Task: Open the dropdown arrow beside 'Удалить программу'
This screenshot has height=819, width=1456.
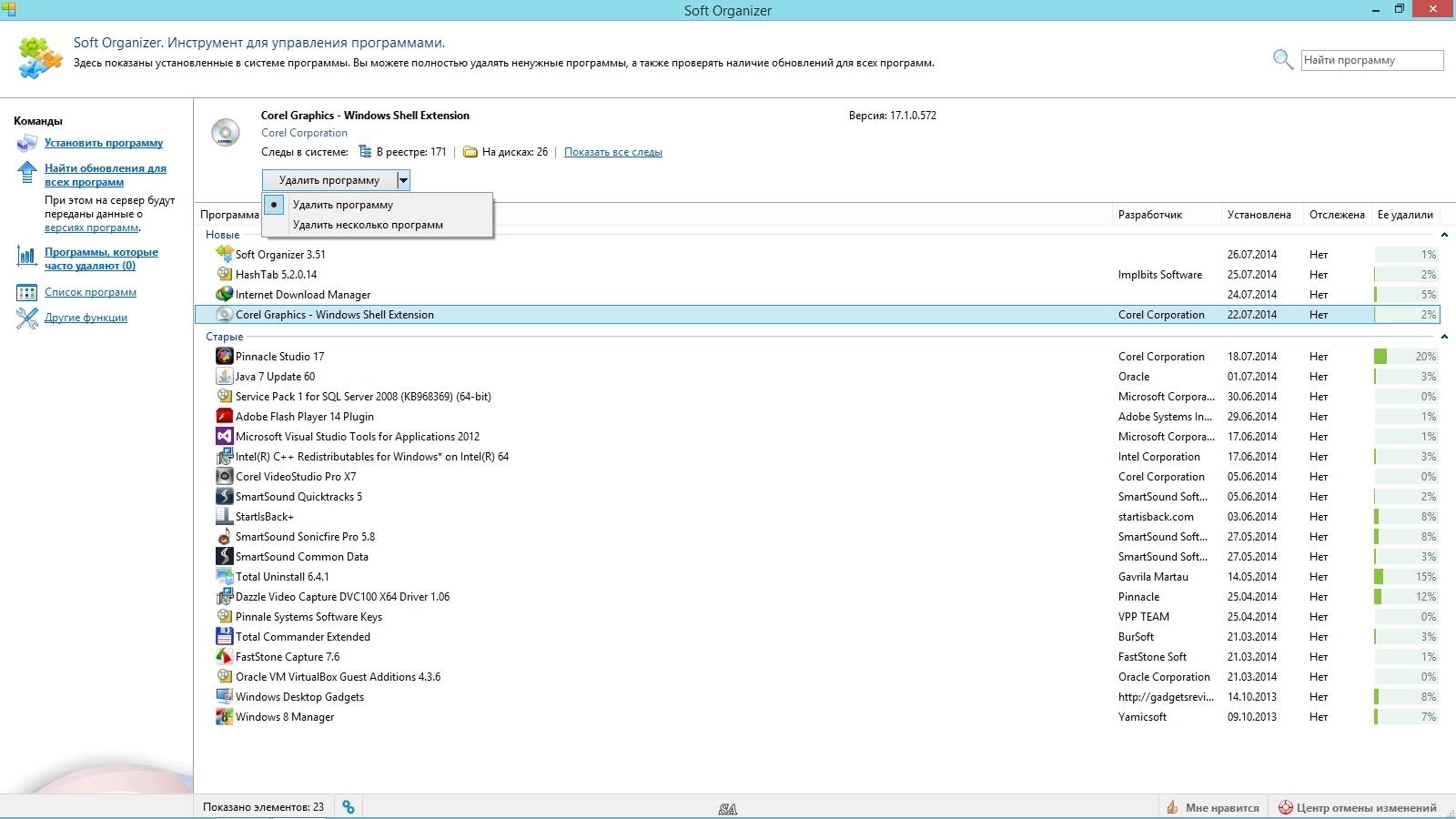Action: 403,180
